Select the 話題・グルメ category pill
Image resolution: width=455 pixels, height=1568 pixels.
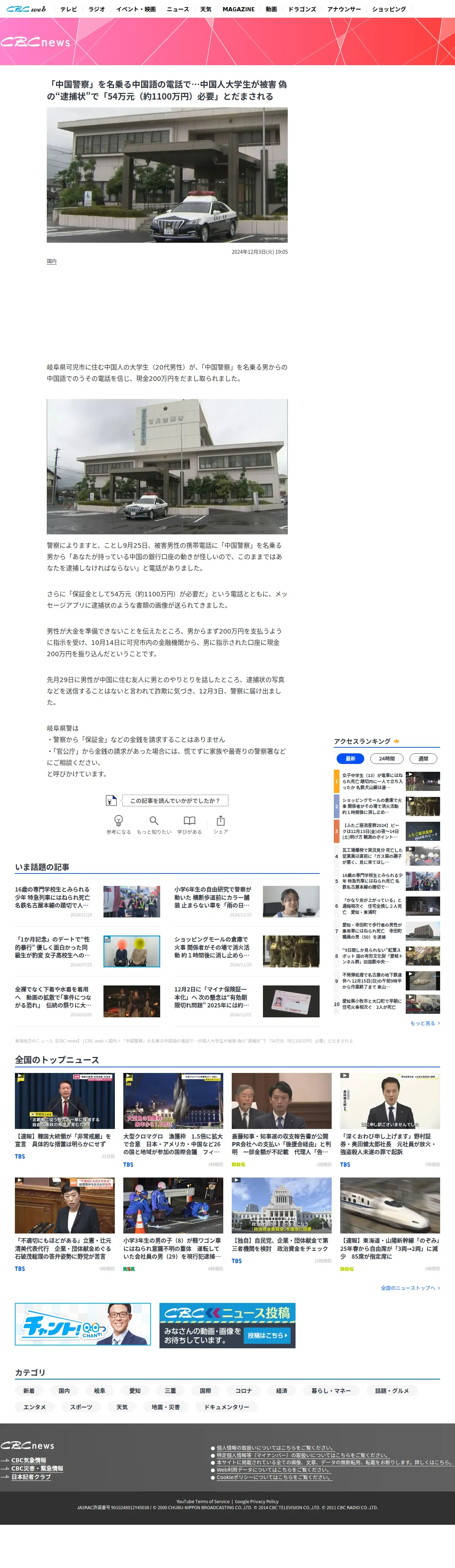point(392,1391)
